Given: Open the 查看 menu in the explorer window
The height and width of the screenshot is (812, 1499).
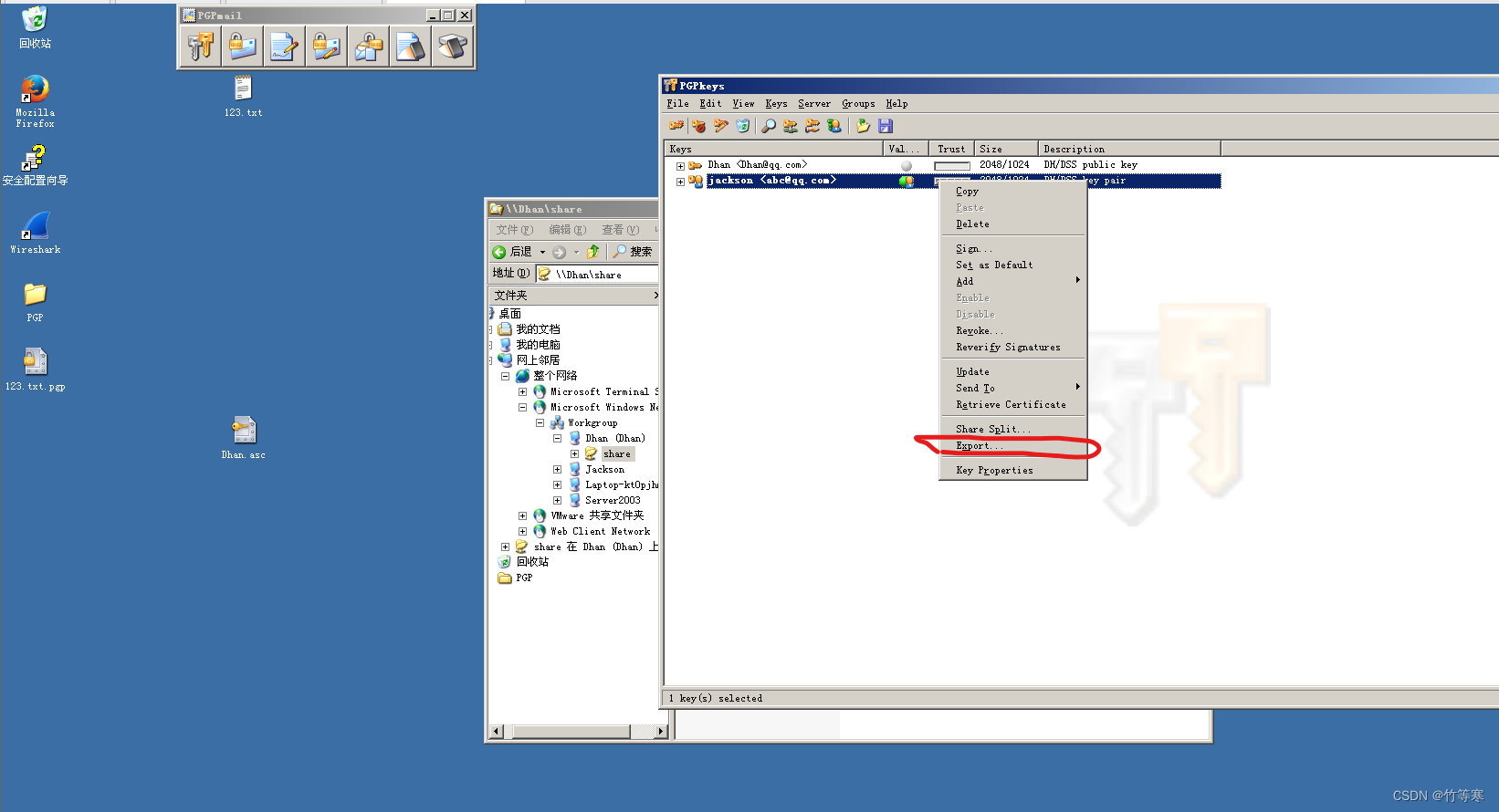Looking at the screenshot, I should pyautogui.click(x=620, y=230).
